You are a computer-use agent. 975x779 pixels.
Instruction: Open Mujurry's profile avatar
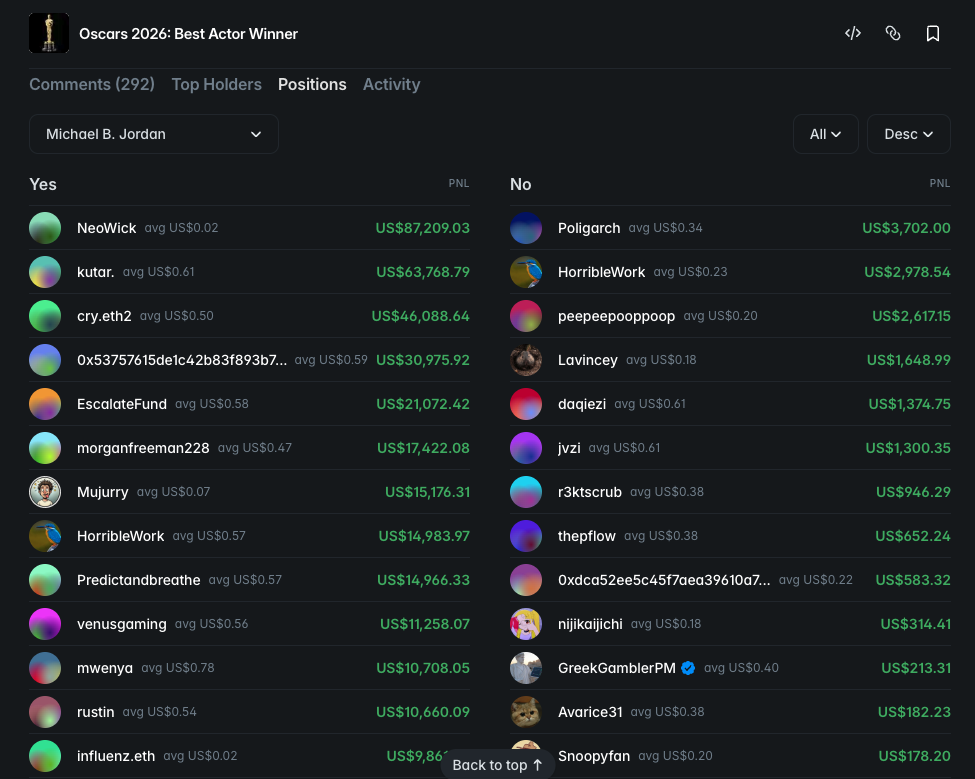45,492
